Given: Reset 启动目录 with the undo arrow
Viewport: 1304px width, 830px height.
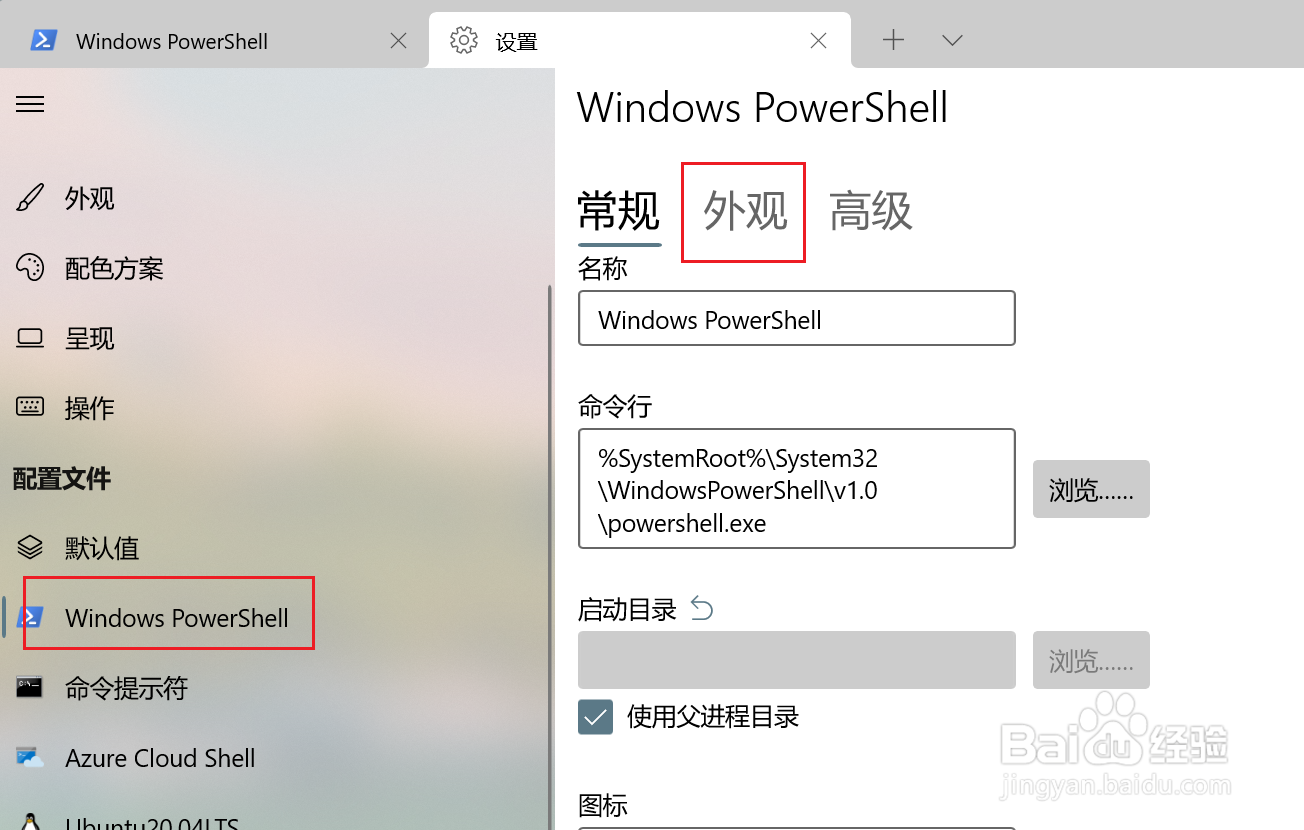Looking at the screenshot, I should click(702, 608).
